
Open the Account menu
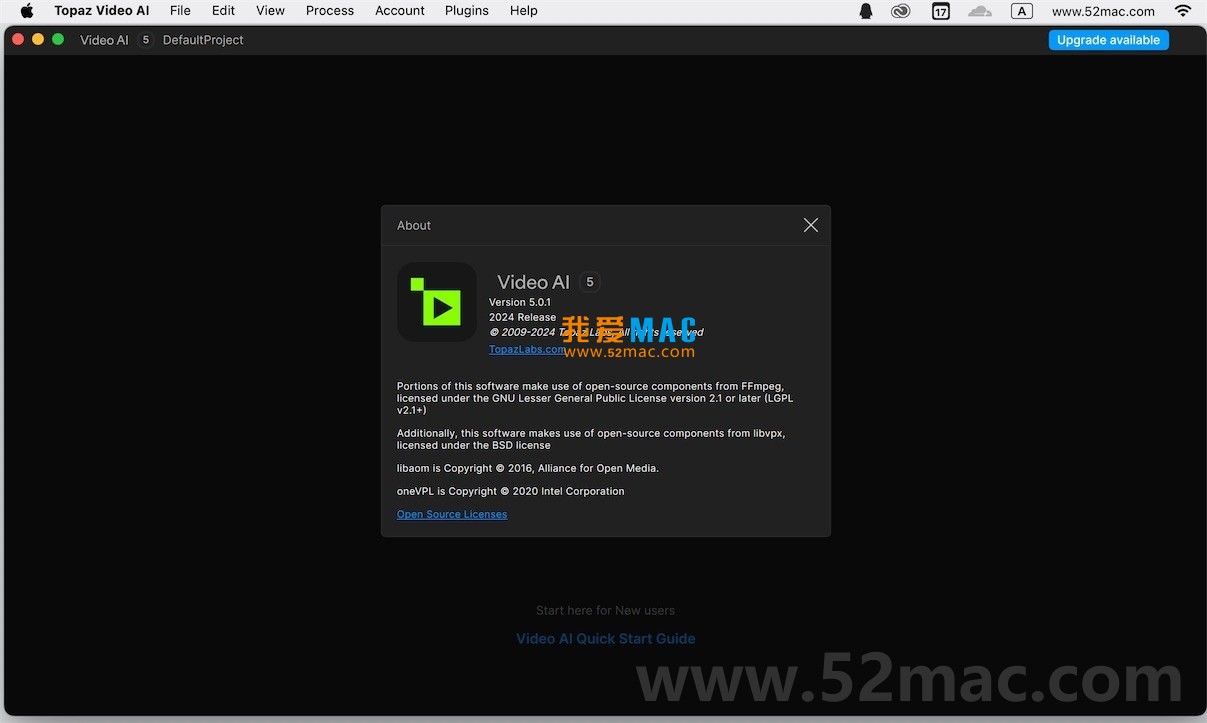point(400,11)
